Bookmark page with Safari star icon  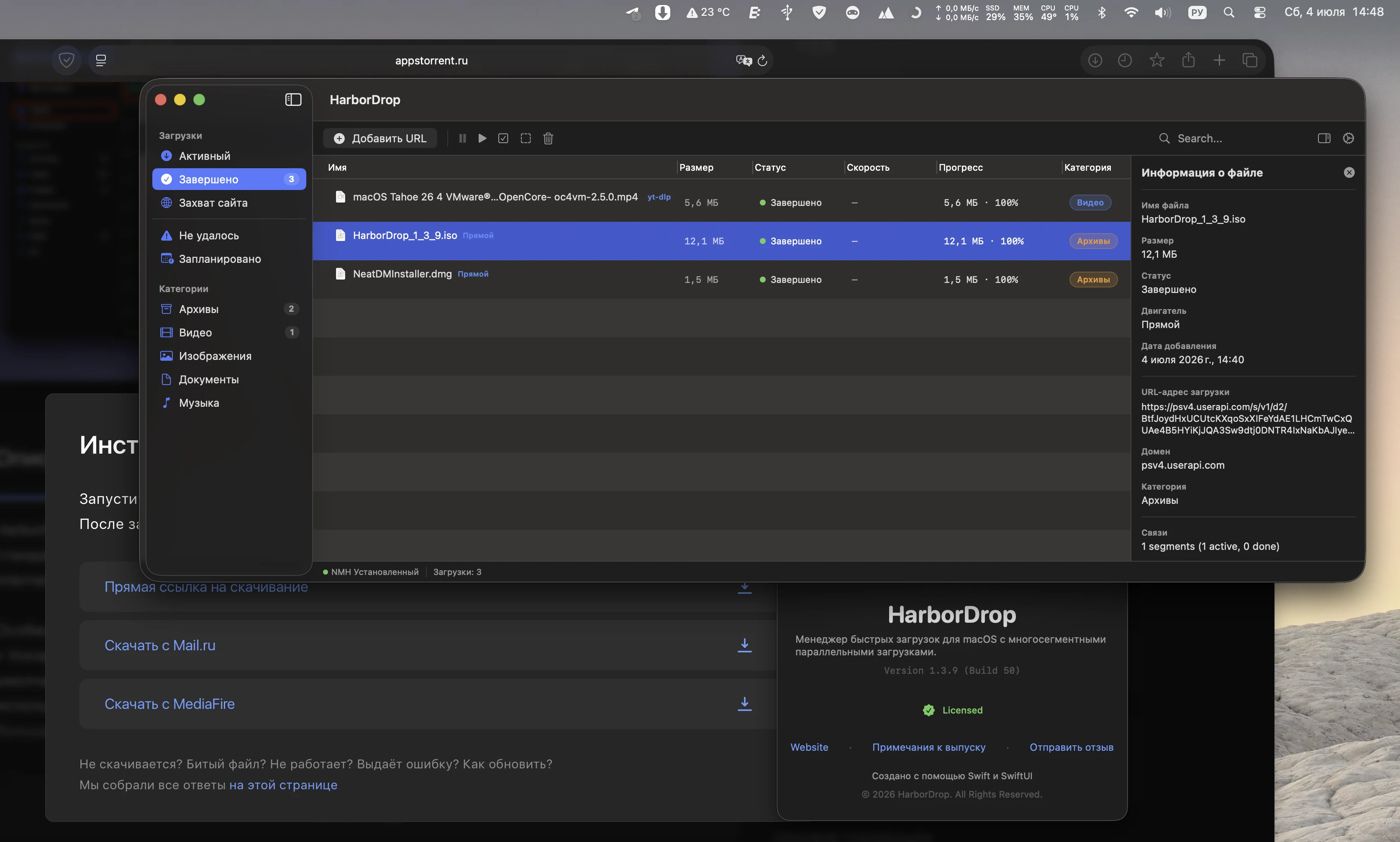click(1156, 59)
